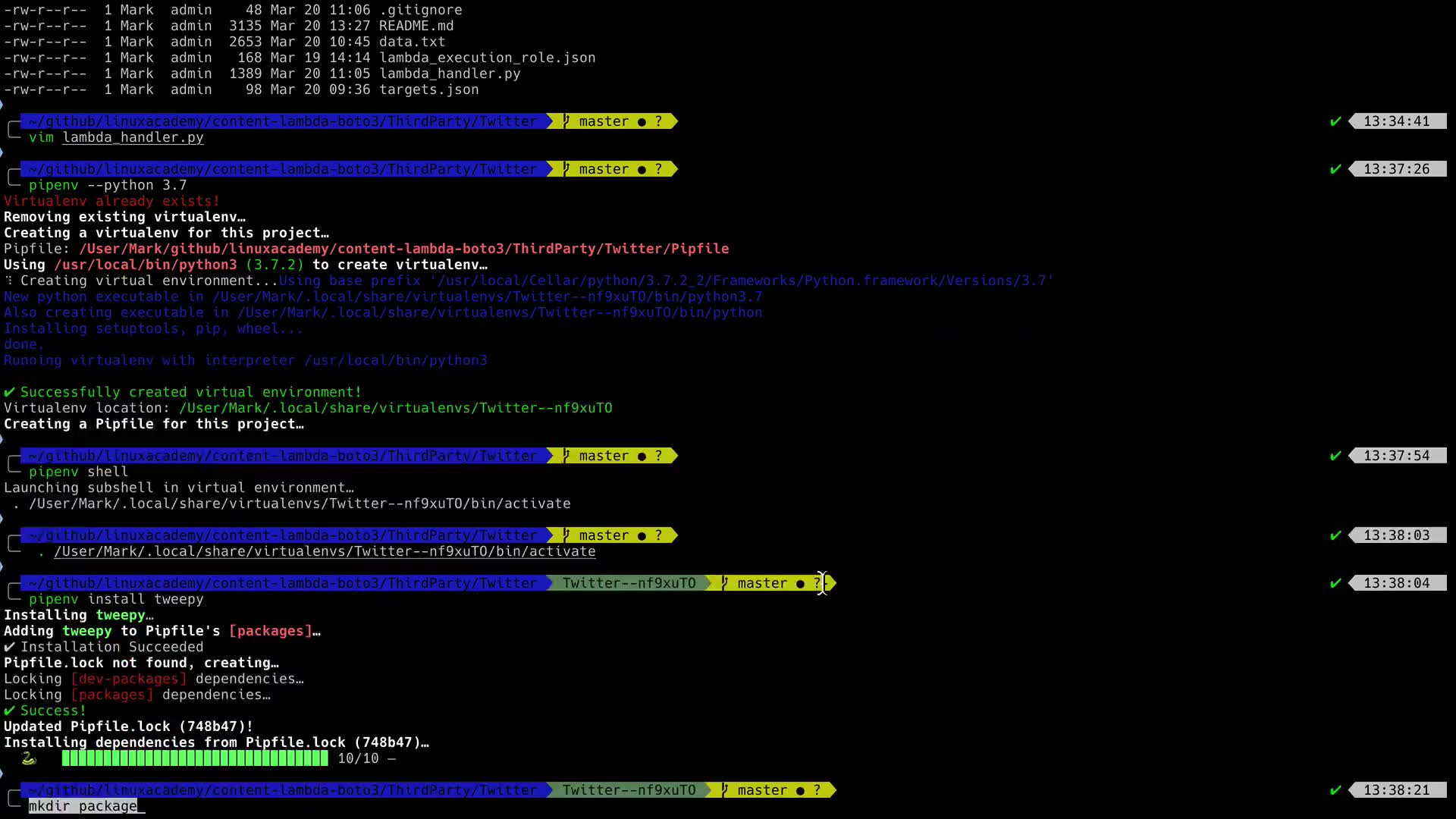This screenshot has height=819, width=1456.
Task: Click the red Pipfile path text
Action: [x=403, y=249]
